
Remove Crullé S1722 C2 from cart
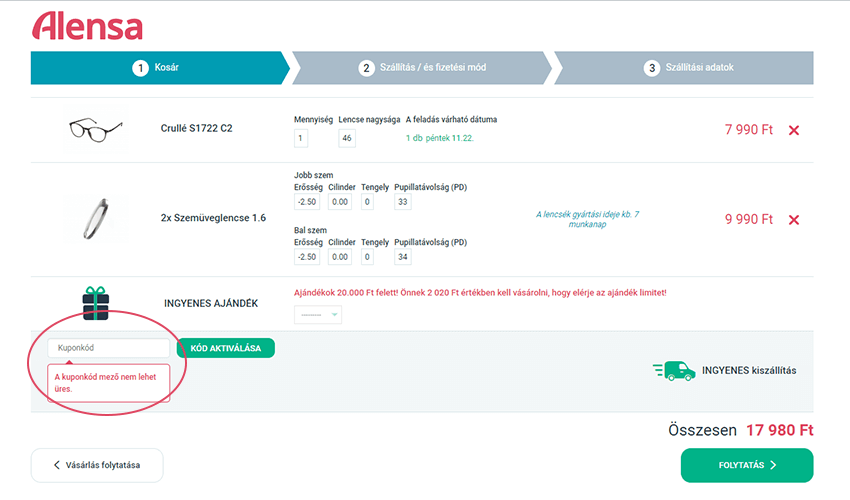794,130
